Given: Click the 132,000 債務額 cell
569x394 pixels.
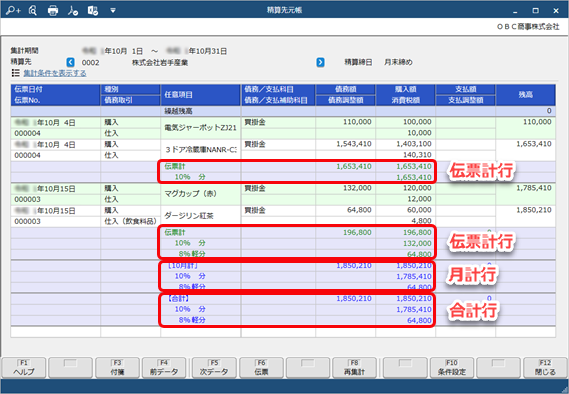Looking at the screenshot, I should (x=345, y=188).
